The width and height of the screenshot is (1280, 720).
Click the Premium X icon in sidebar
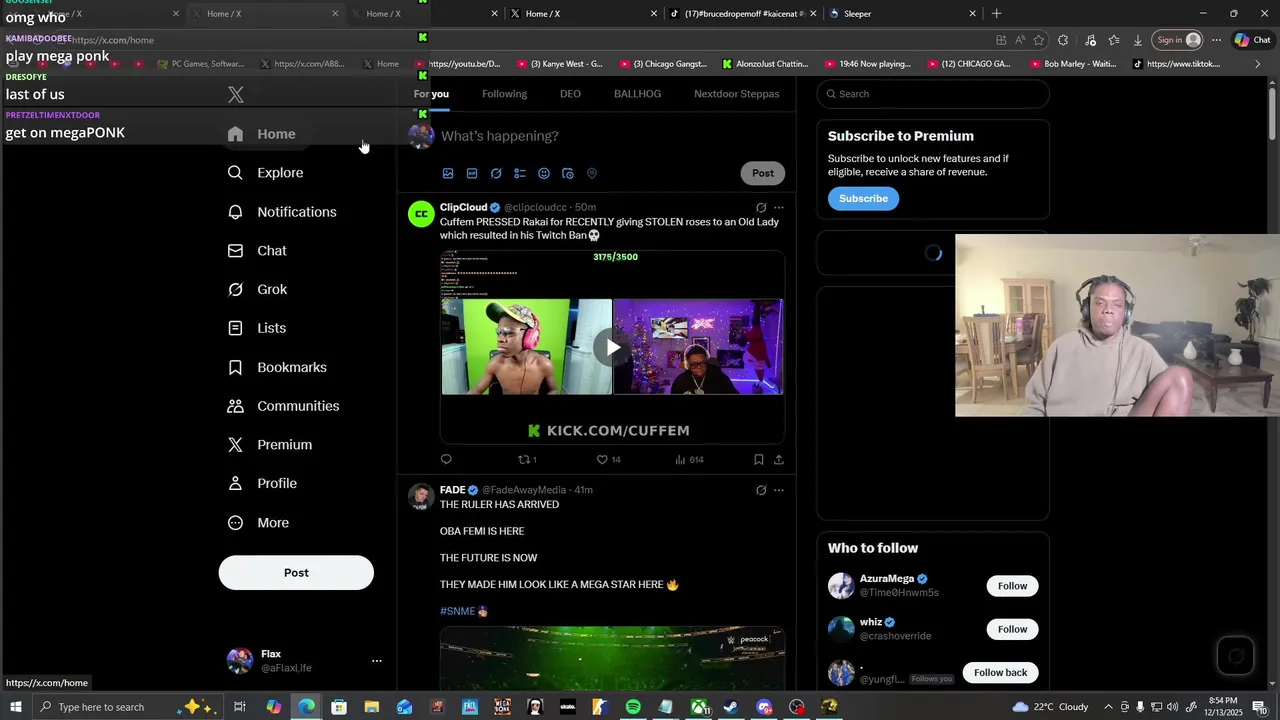tap(235, 445)
